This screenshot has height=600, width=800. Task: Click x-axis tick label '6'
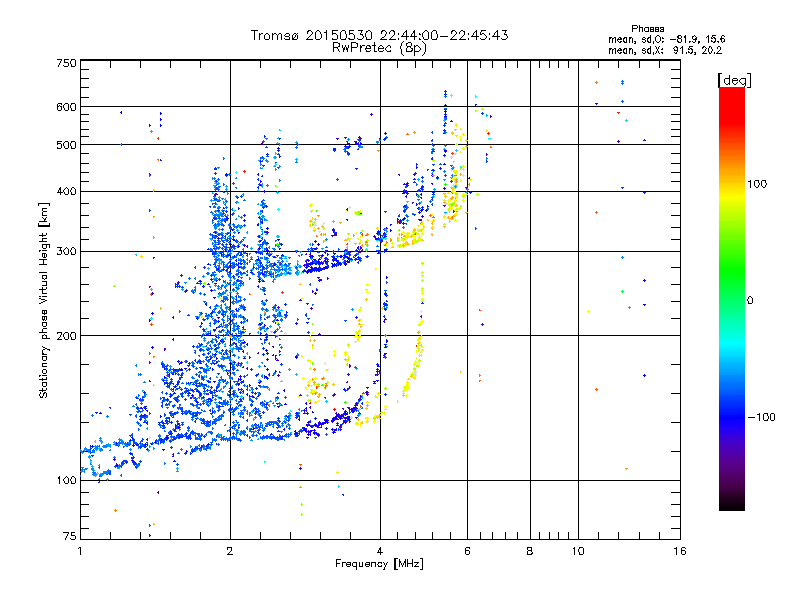tap(467, 551)
